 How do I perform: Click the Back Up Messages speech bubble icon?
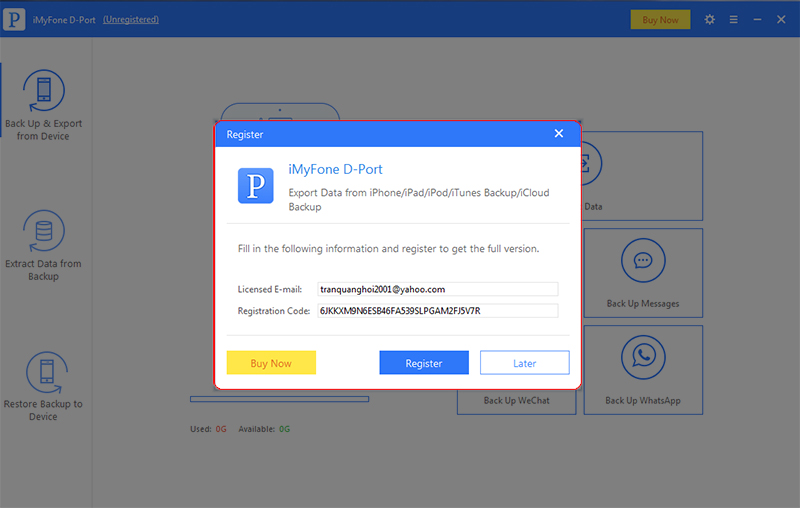tap(643, 260)
